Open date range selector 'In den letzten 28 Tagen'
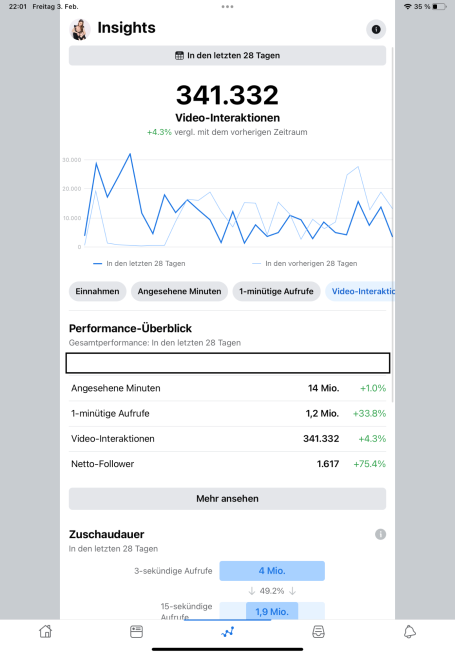This screenshot has height=655, width=455. tap(227, 56)
